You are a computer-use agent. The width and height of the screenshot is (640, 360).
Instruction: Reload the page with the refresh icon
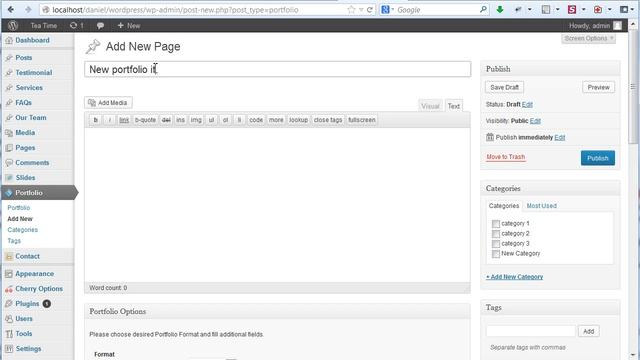(370, 10)
